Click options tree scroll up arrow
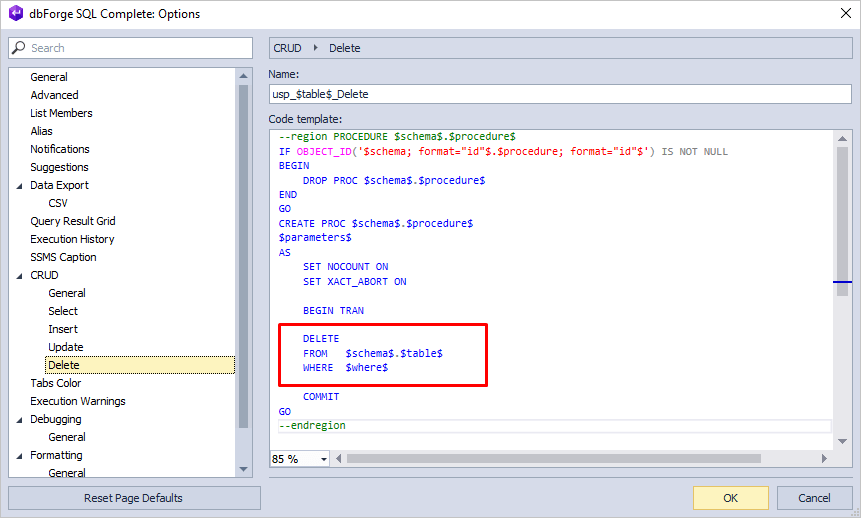Image resolution: width=861 pixels, height=518 pixels. [243, 76]
